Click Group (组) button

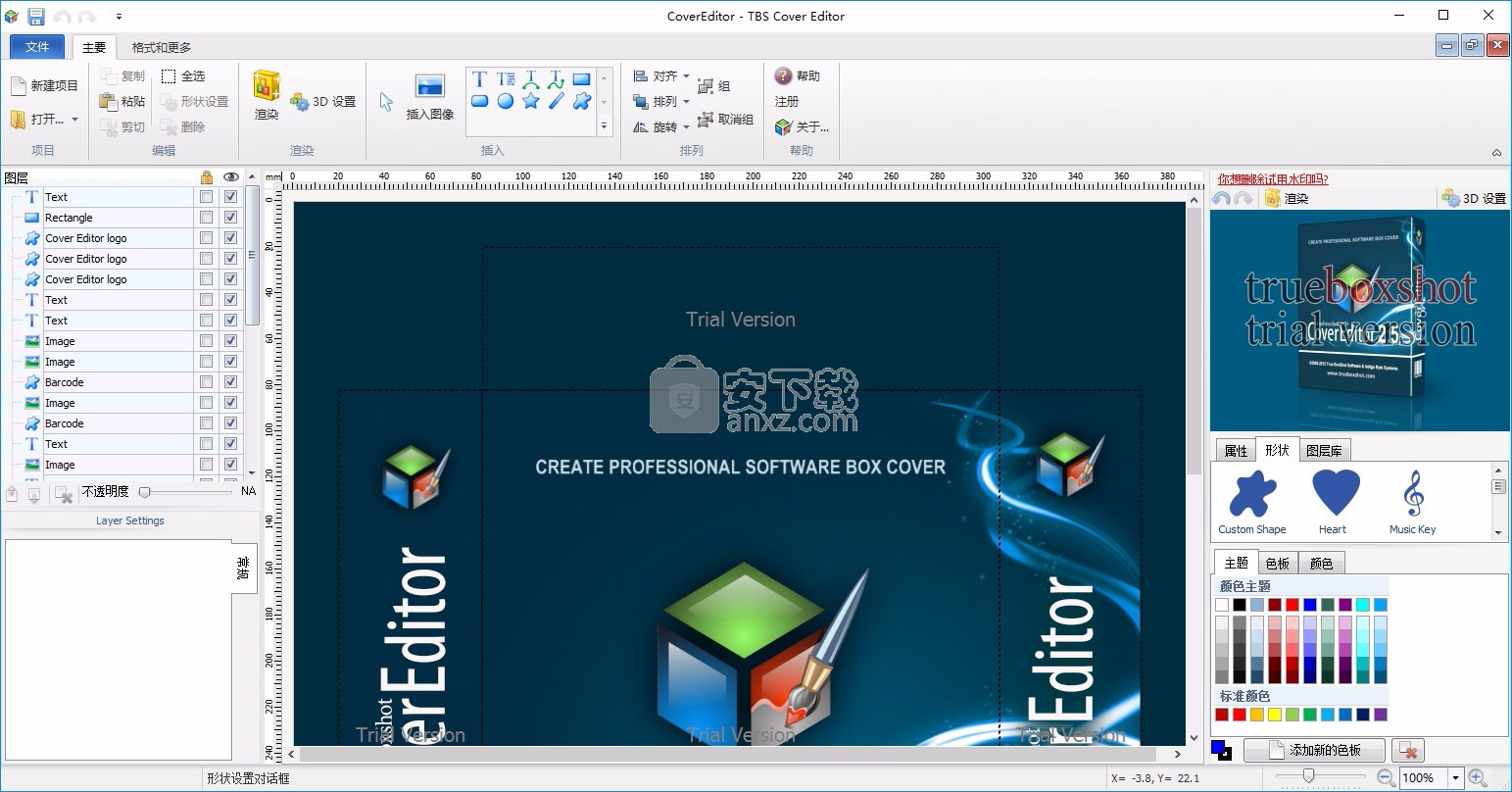[x=714, y=86]
